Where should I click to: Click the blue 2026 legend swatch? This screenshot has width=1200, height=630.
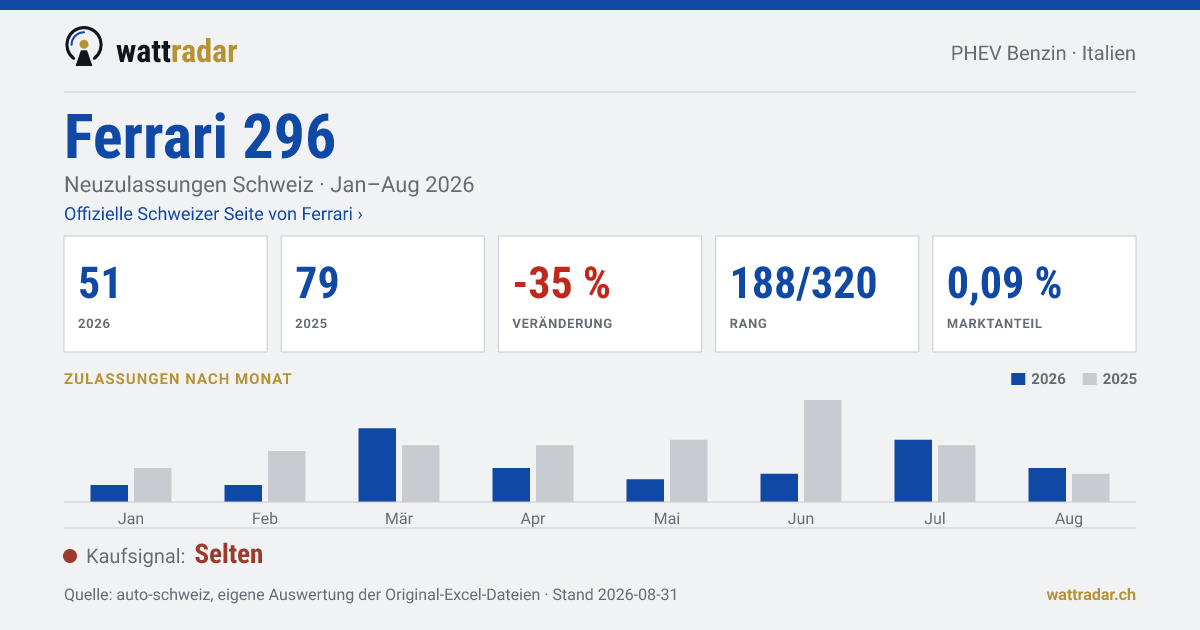coord(1019,379)
